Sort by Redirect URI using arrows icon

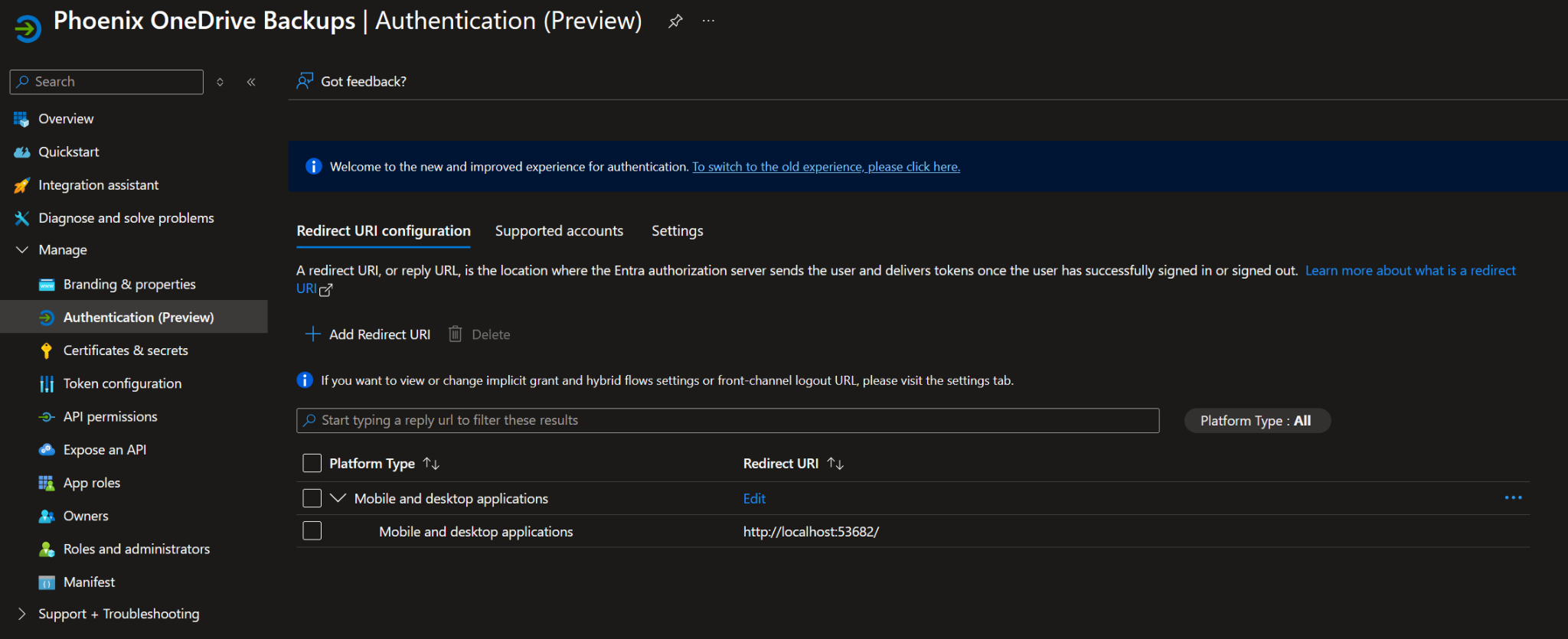(835, 464)
